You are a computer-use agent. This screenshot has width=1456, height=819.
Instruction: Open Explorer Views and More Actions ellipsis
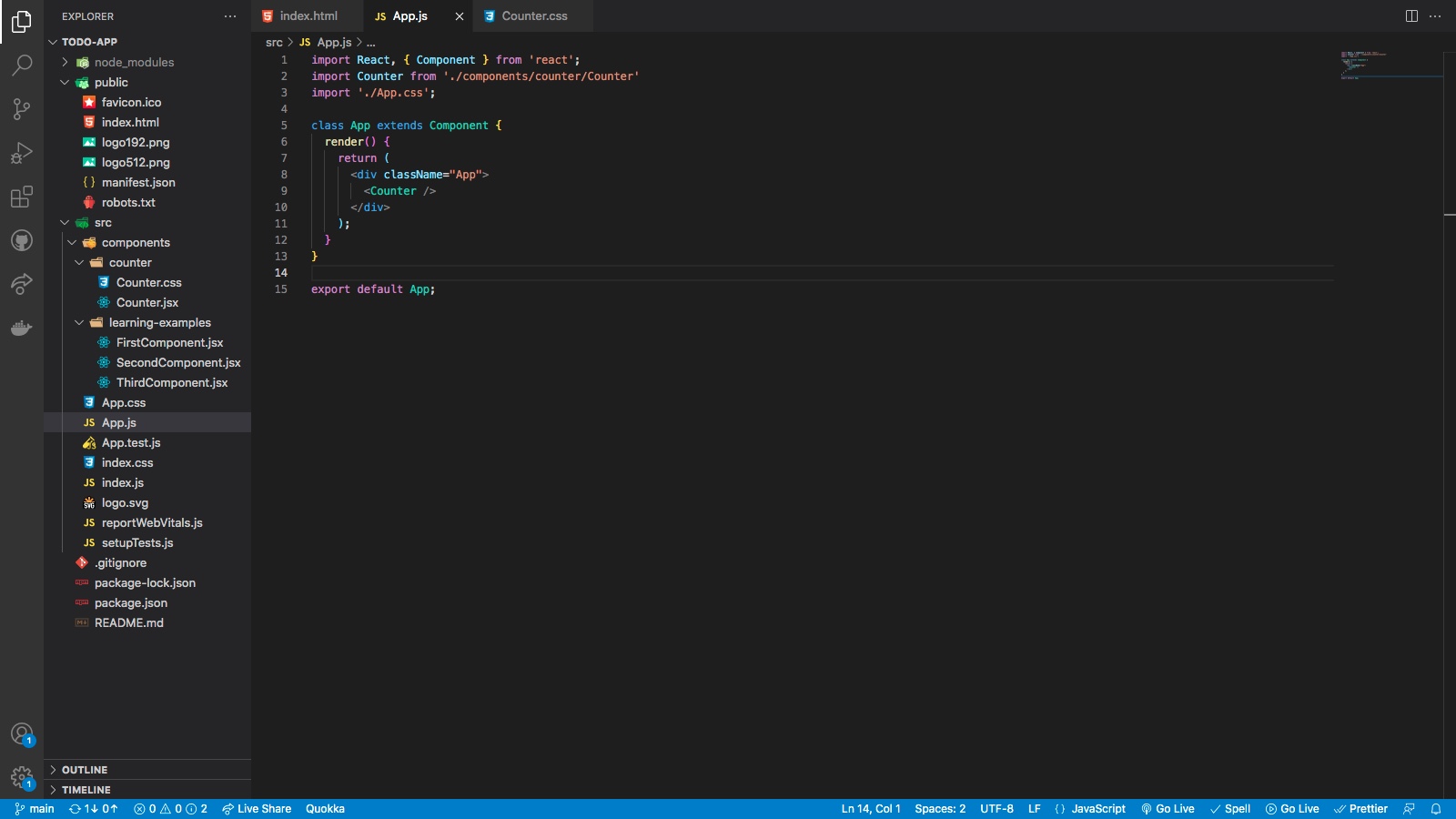[230, 16]
